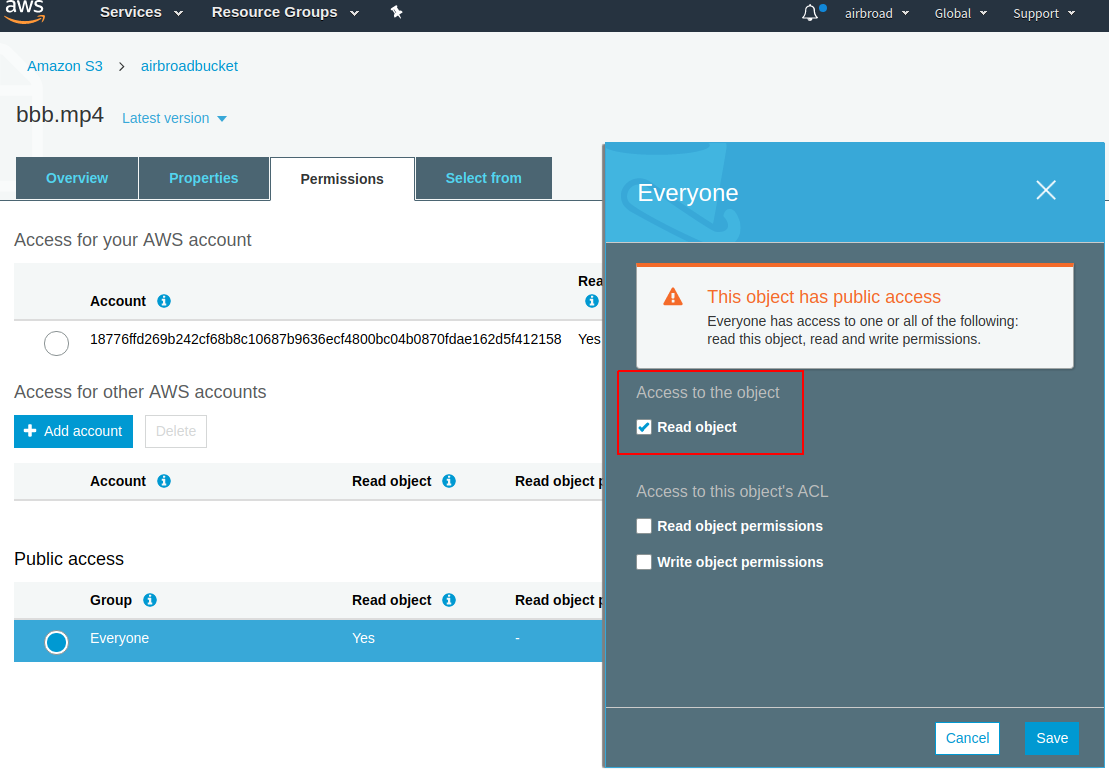Click the Everyone panel title
The image size is (1109, 772).
687,193
